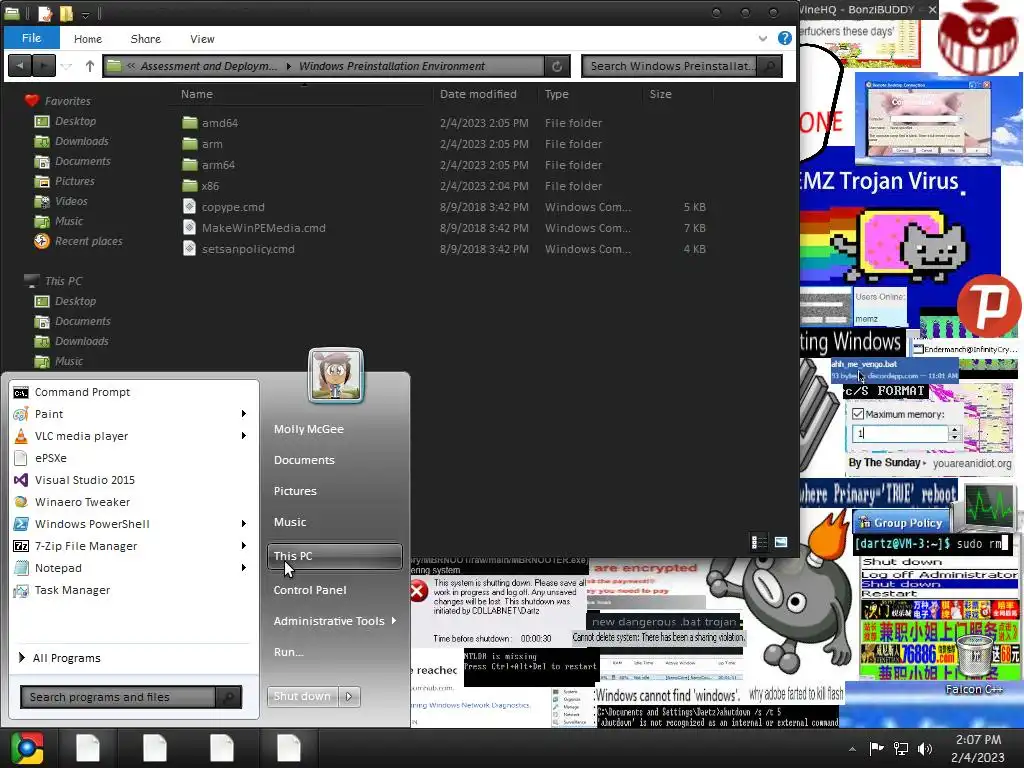This screenshot has width=1024, height=768.
Task: Expand VLC media player jump list
Action: 244,436
